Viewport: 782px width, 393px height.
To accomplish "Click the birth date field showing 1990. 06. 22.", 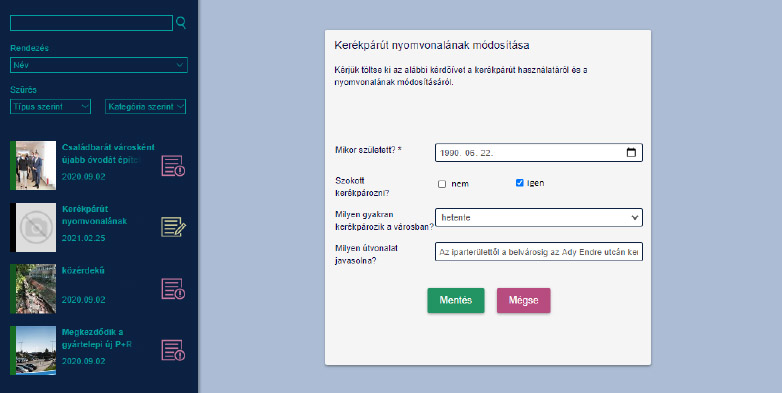I will tap(539, 153).
